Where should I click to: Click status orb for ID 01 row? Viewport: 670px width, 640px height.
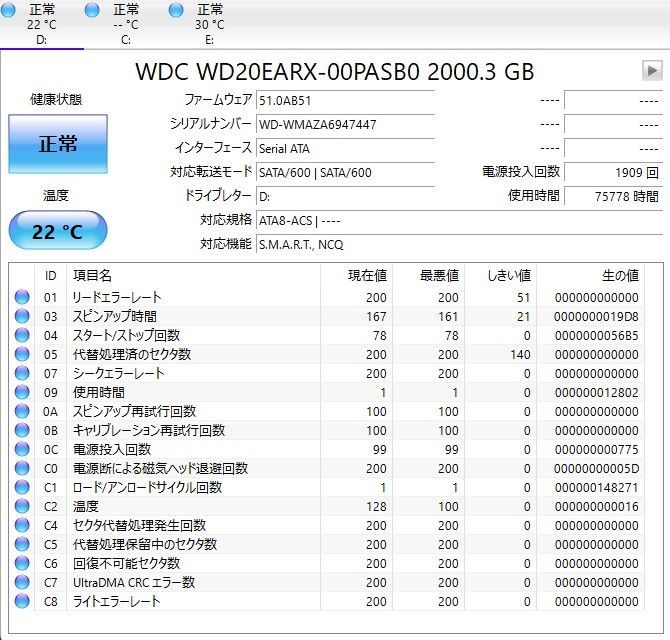22,297
